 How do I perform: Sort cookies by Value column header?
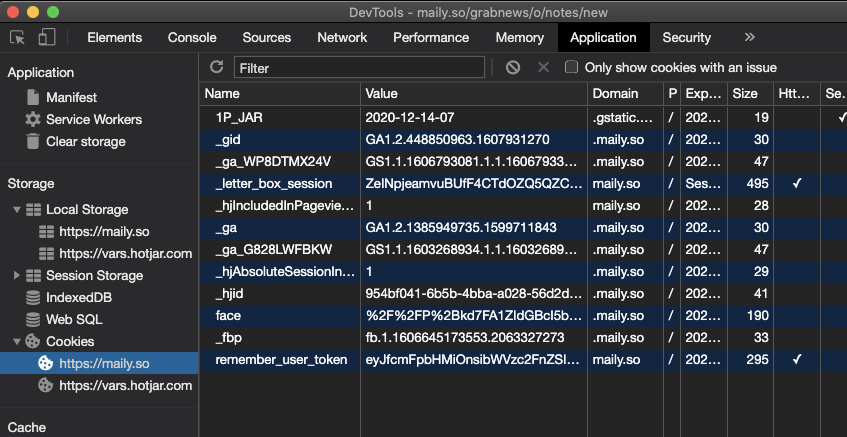click(x=474, y=93)
